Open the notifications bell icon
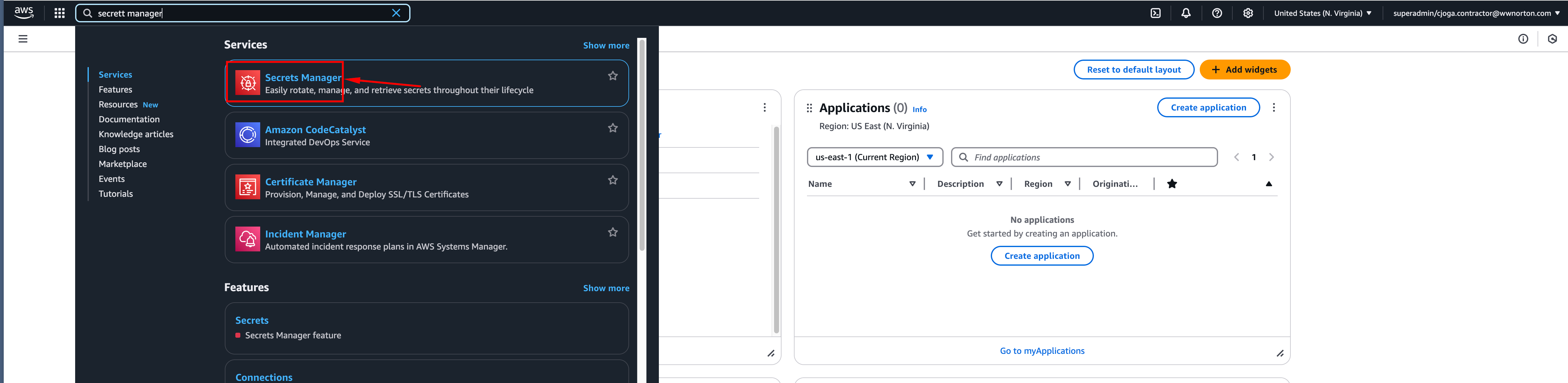This screenshot has height=383, width=1568. 1186,13
